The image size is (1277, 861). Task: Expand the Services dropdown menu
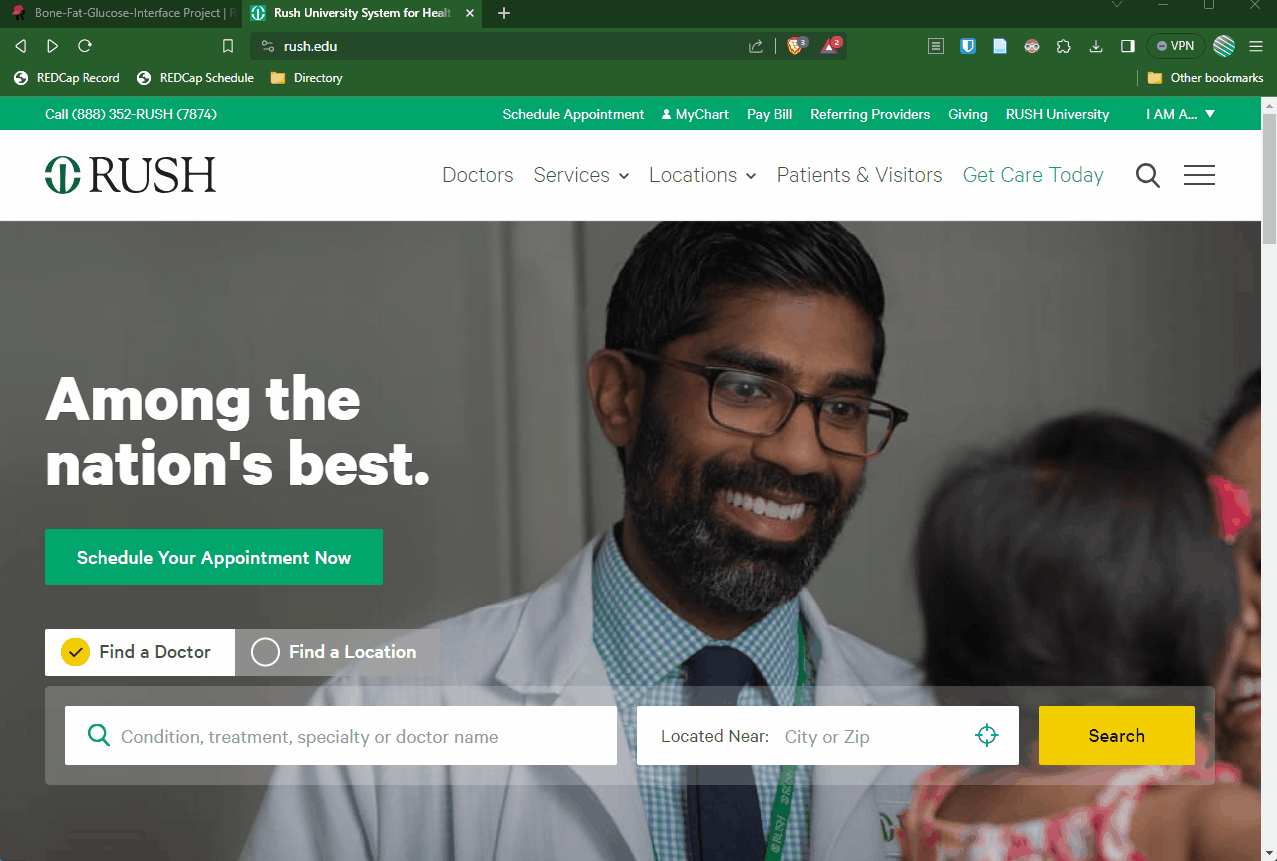pos(581,175)
